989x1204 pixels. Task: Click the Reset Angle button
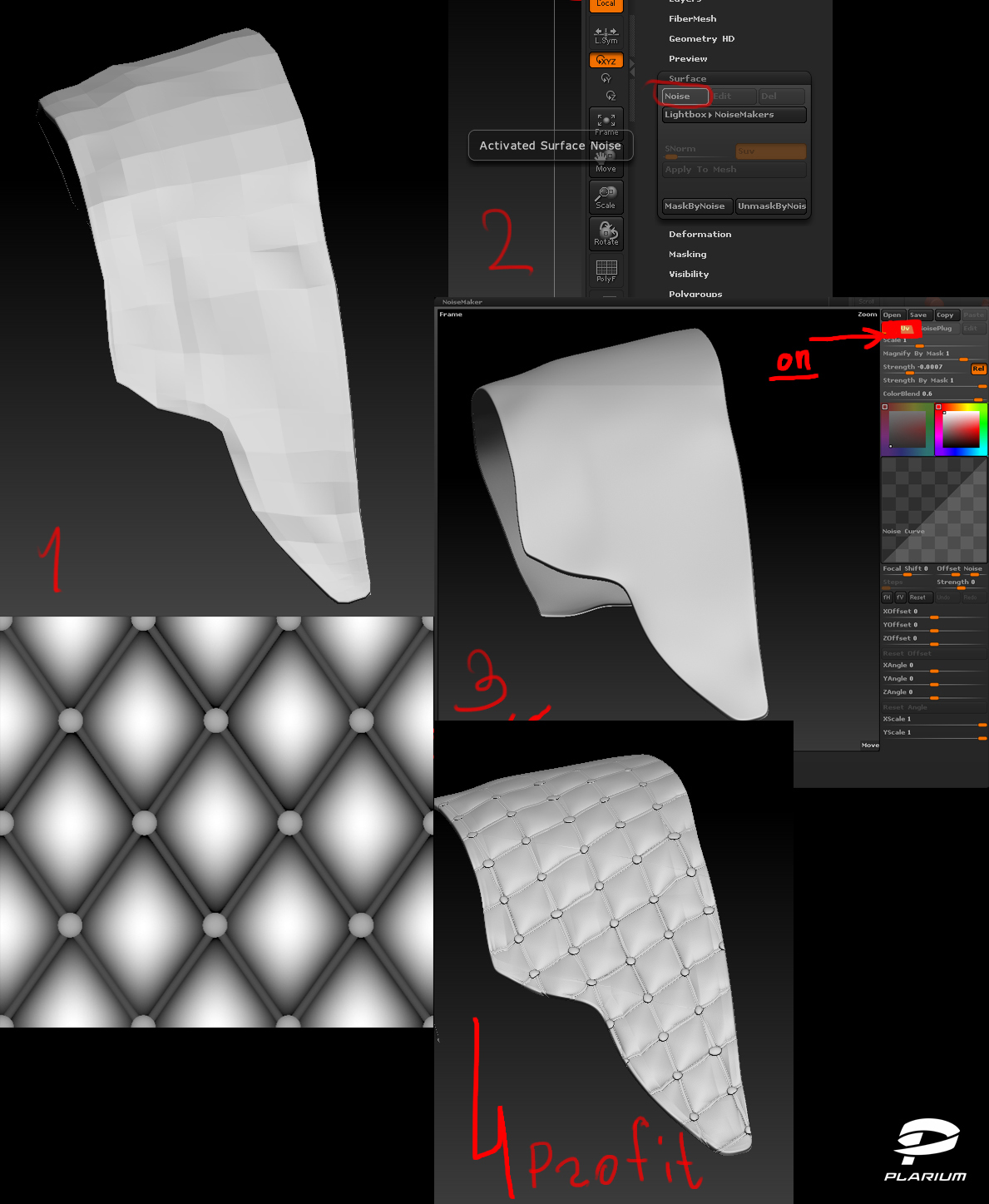[934, 707]
